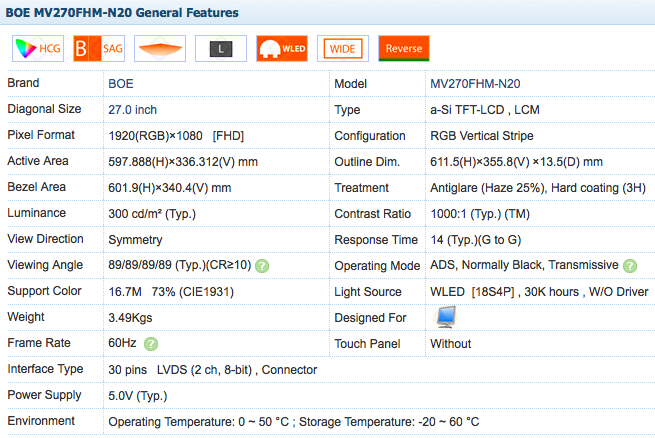Click the Without touch panel value
This screenshot has width=655, height=438.
click(451, 344)
